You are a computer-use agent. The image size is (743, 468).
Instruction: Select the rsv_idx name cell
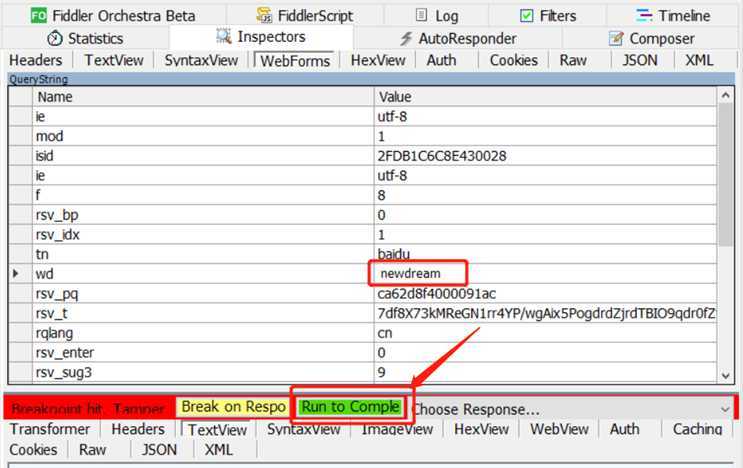(203, 234)
